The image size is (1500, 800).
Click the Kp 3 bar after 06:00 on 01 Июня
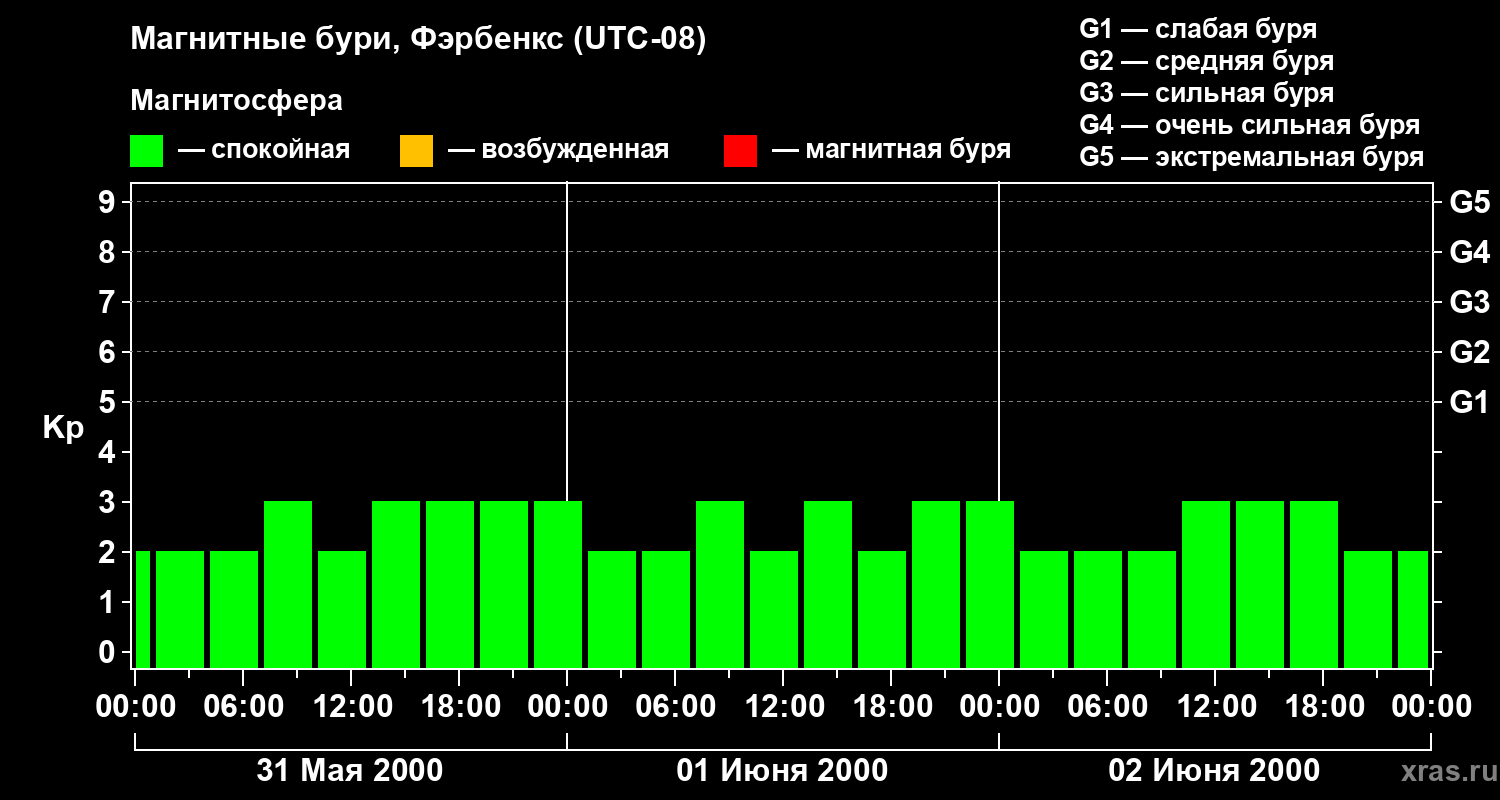click(720, 584)
